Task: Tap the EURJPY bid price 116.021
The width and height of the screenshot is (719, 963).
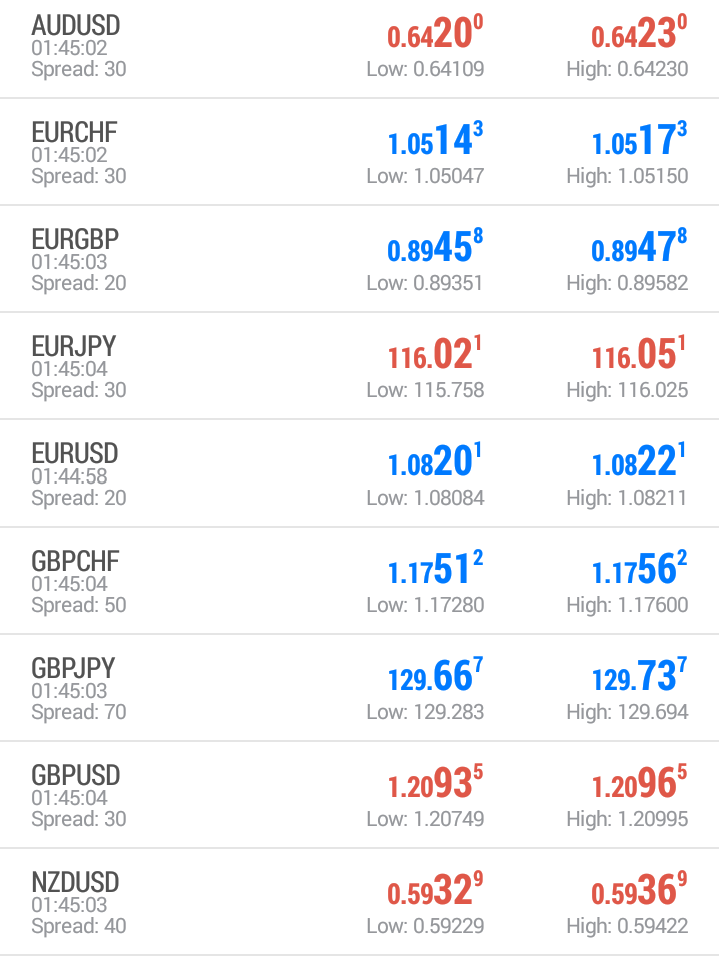Action: pos(435,354)
